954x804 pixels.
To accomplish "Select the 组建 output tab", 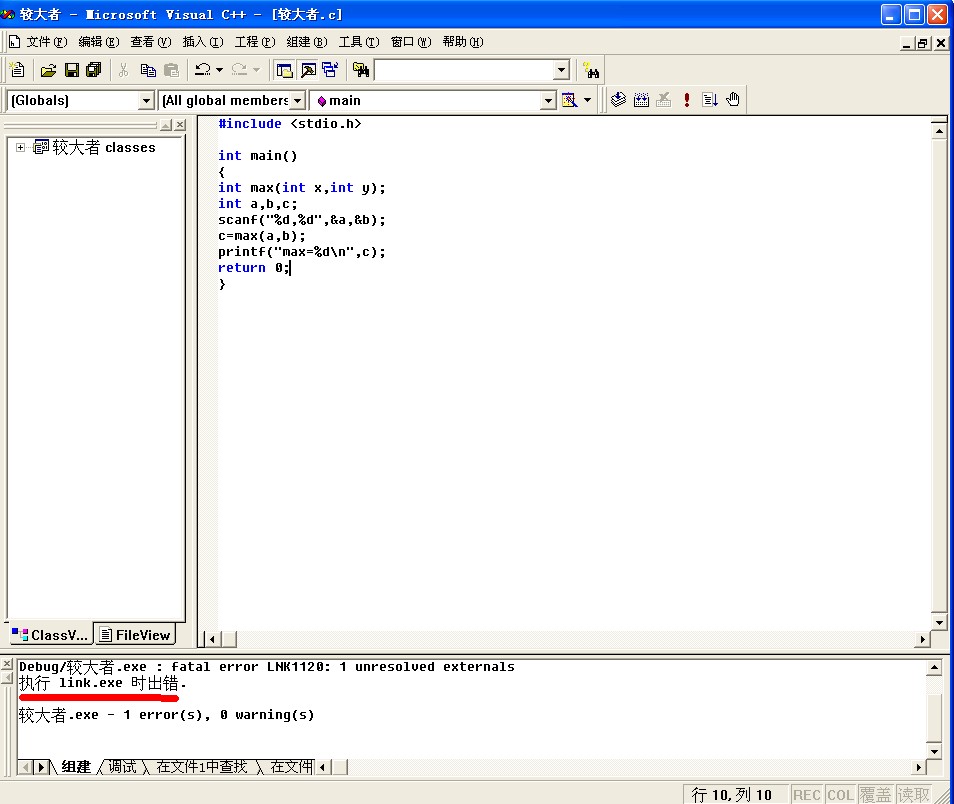I will click(76, 766).
